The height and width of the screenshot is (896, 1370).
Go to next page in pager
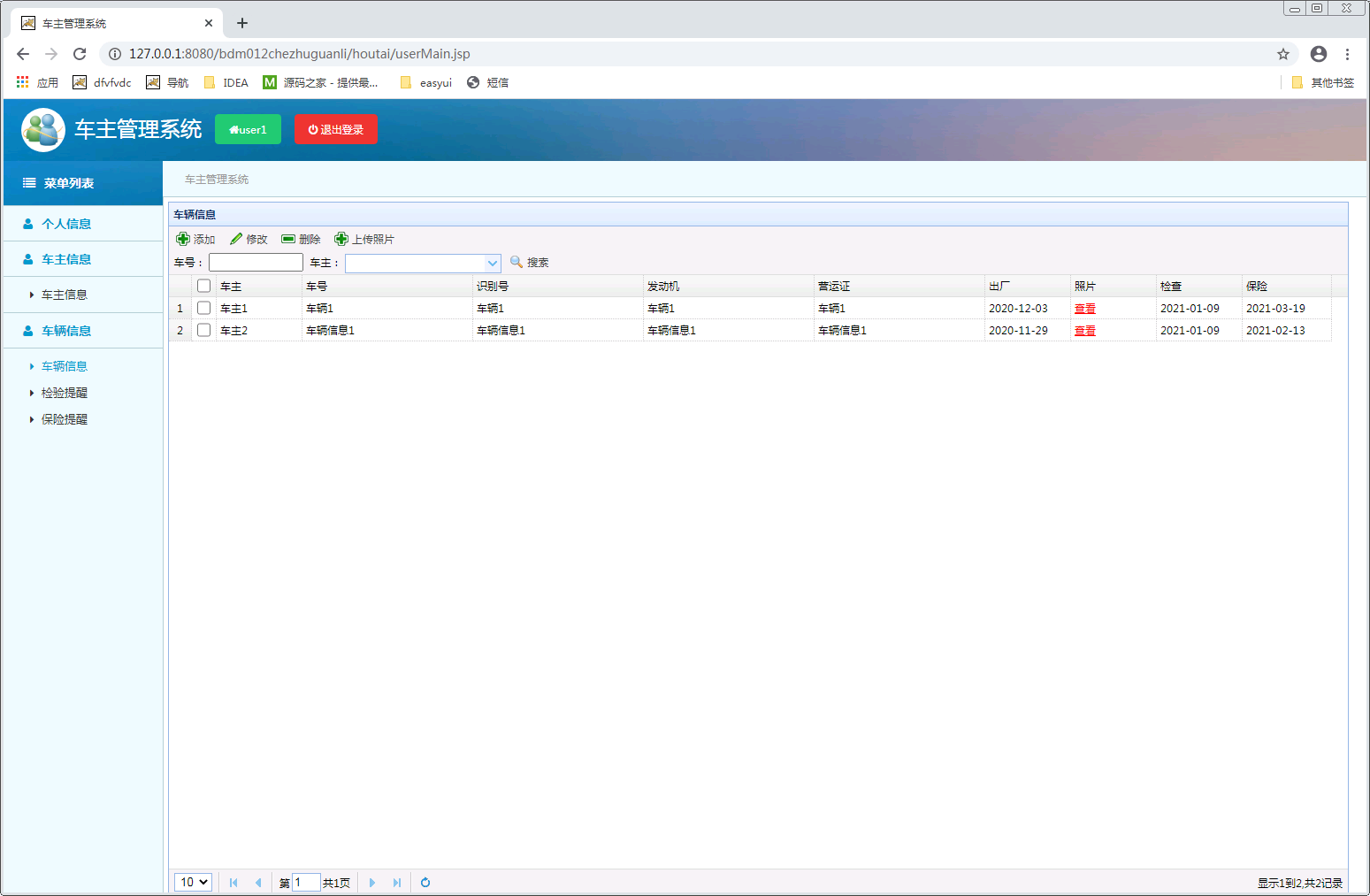[372, 883]
